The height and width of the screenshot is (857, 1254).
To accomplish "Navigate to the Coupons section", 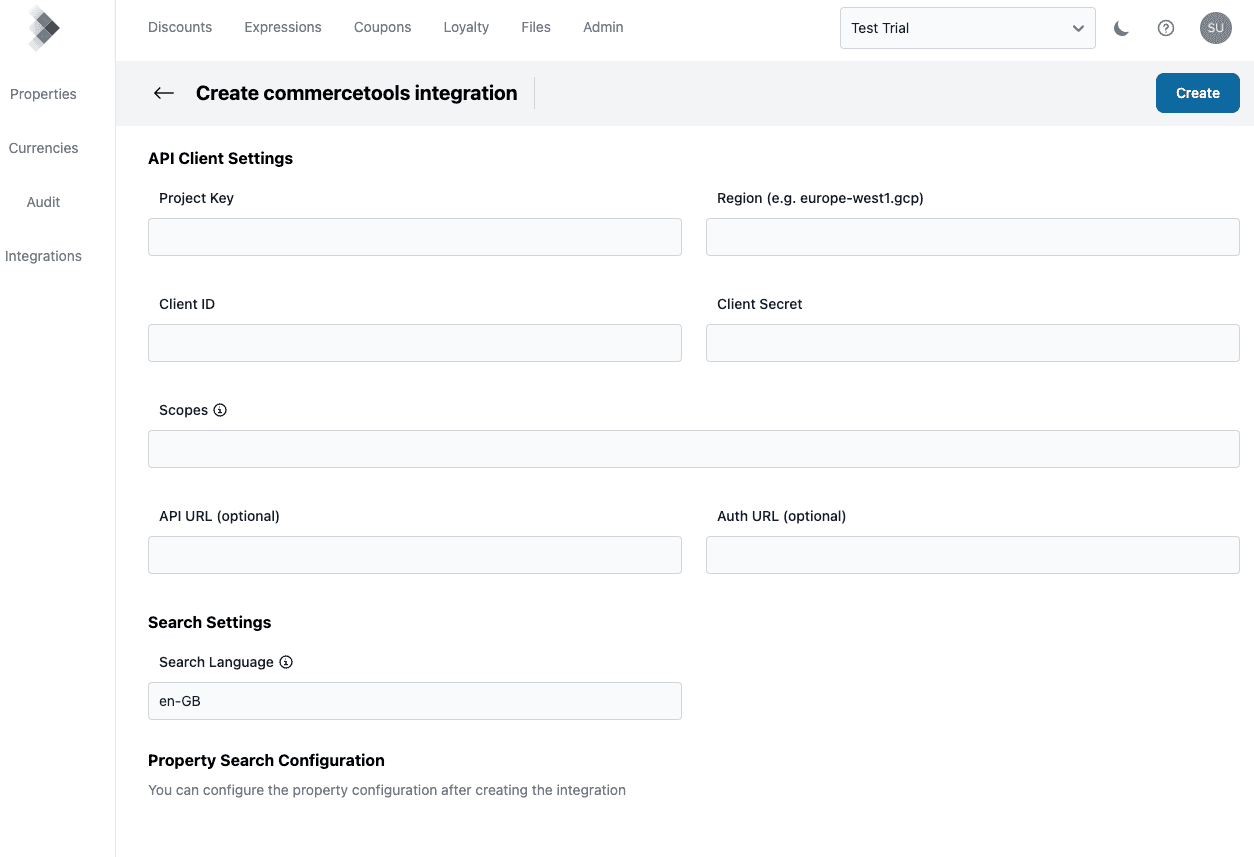I will point(382,27).
